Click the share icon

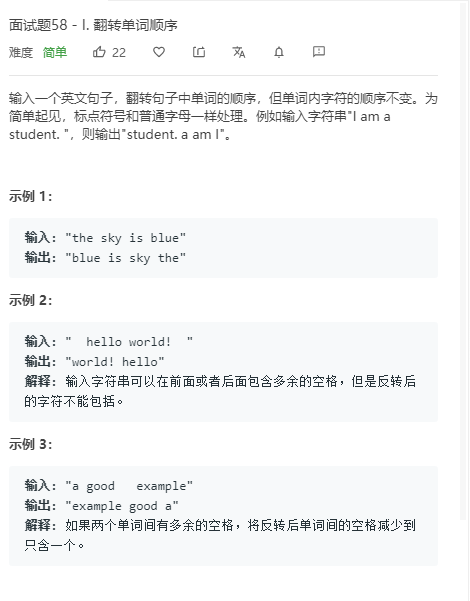click(x=199, y=52)
